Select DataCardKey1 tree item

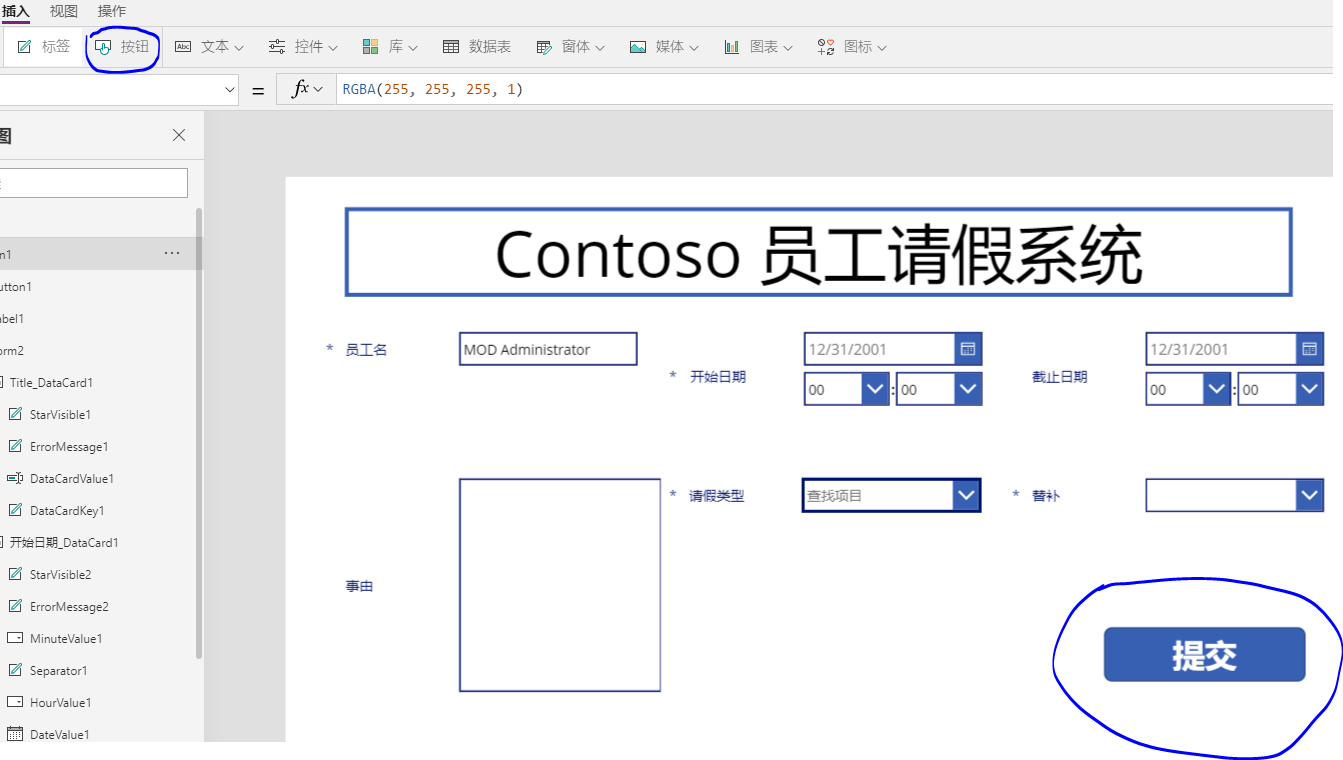(67, 511)
